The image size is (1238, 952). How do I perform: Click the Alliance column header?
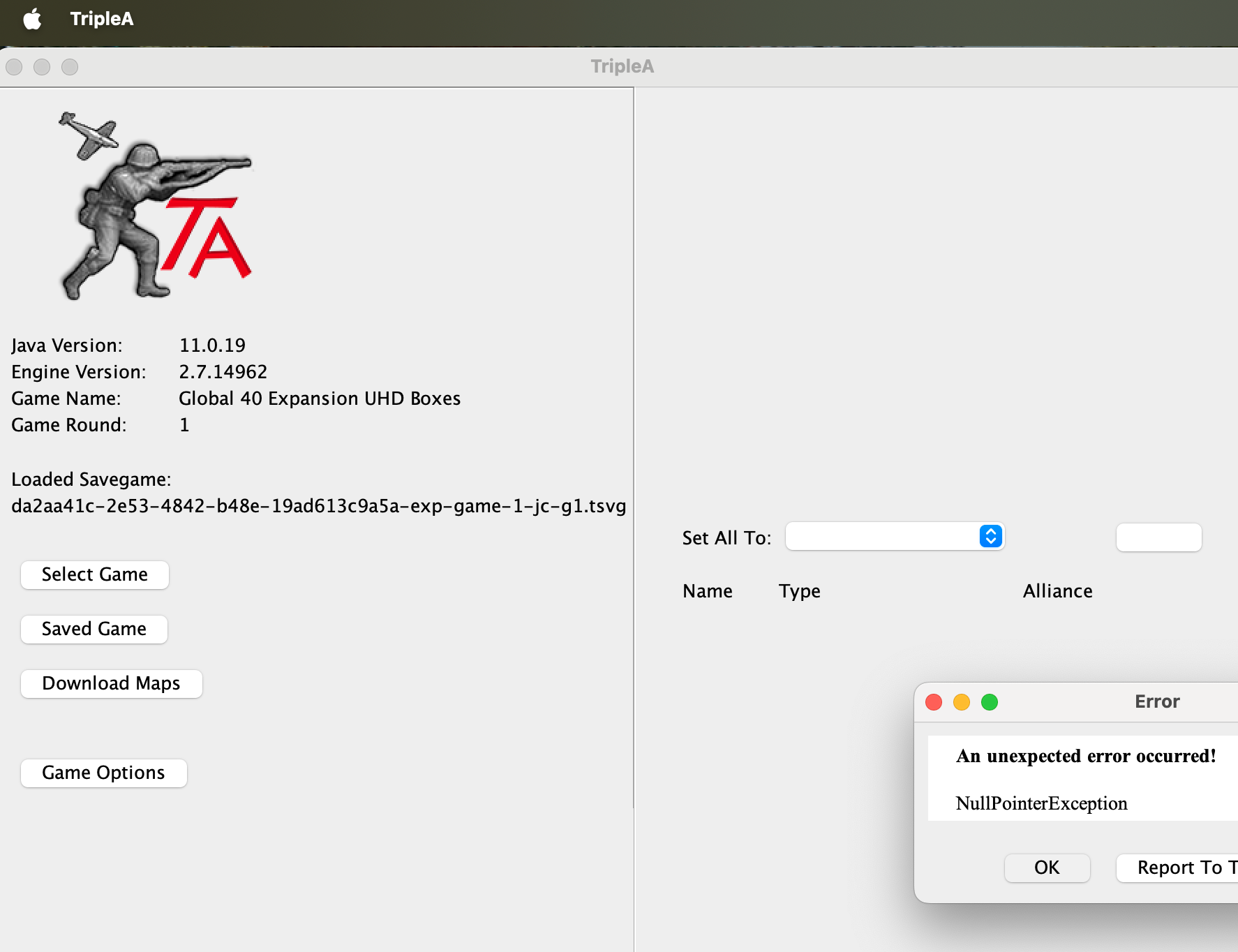[1057, 590]
